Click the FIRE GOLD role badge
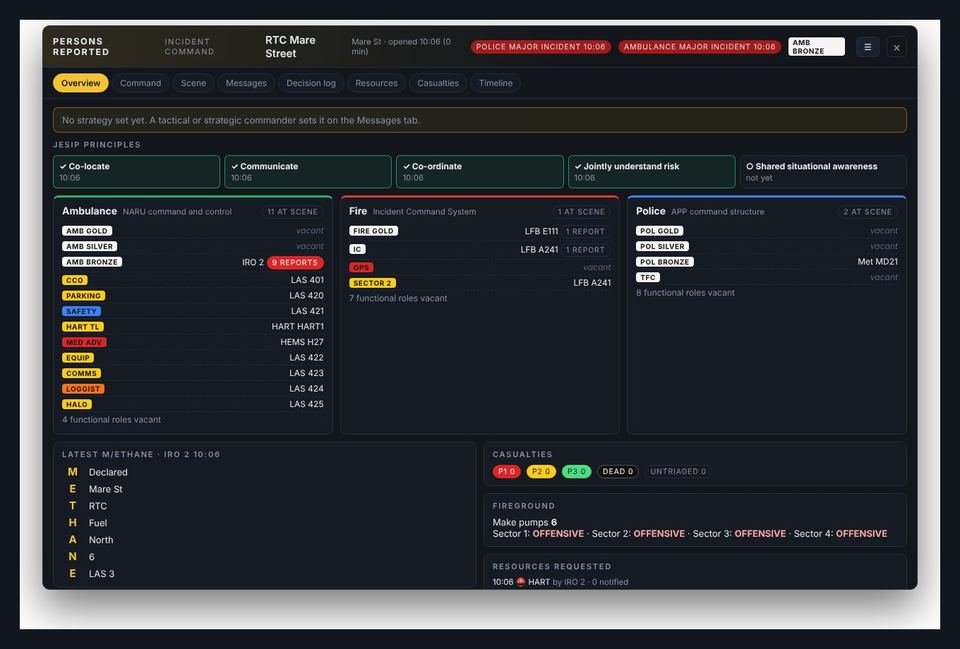Image resolution: width=960 pixels, height=649 pixels. click(373, 231)
